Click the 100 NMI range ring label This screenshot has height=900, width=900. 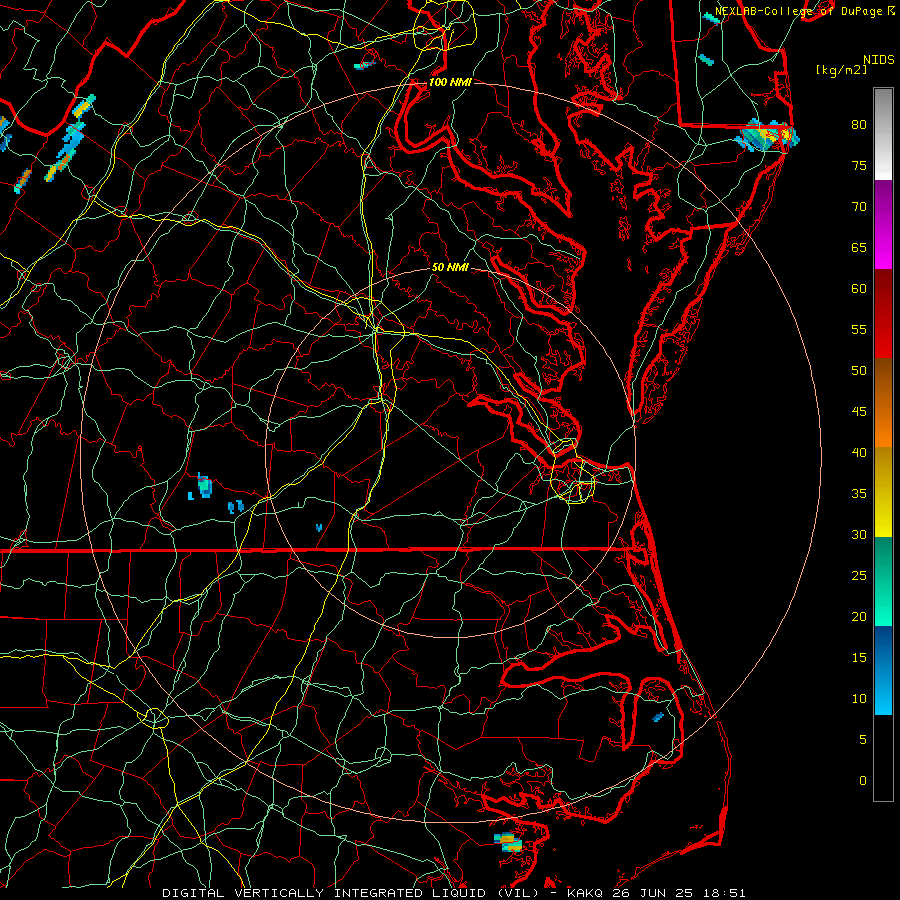tap(449, 82)
